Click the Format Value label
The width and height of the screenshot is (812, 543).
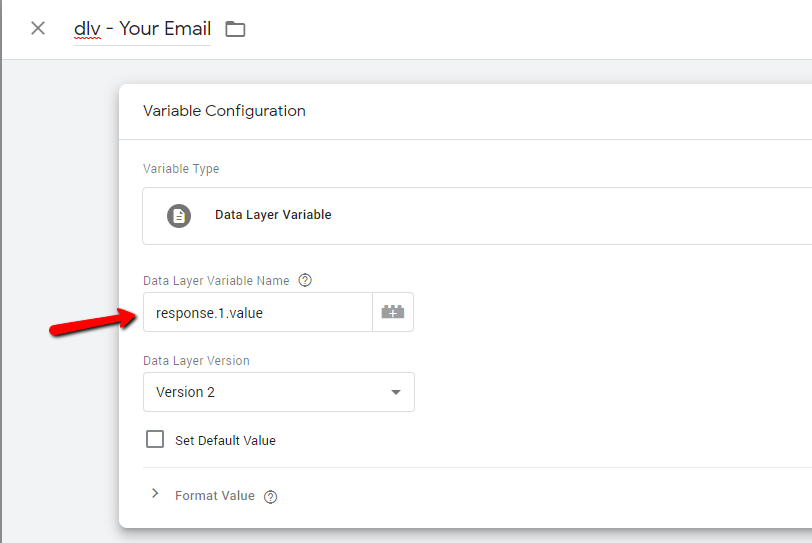tap(215, 496)
